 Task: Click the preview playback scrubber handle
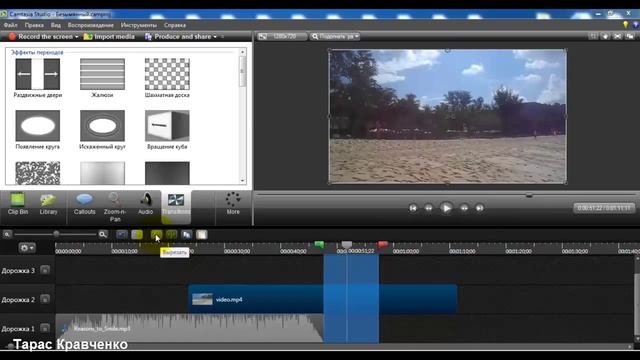529,196
